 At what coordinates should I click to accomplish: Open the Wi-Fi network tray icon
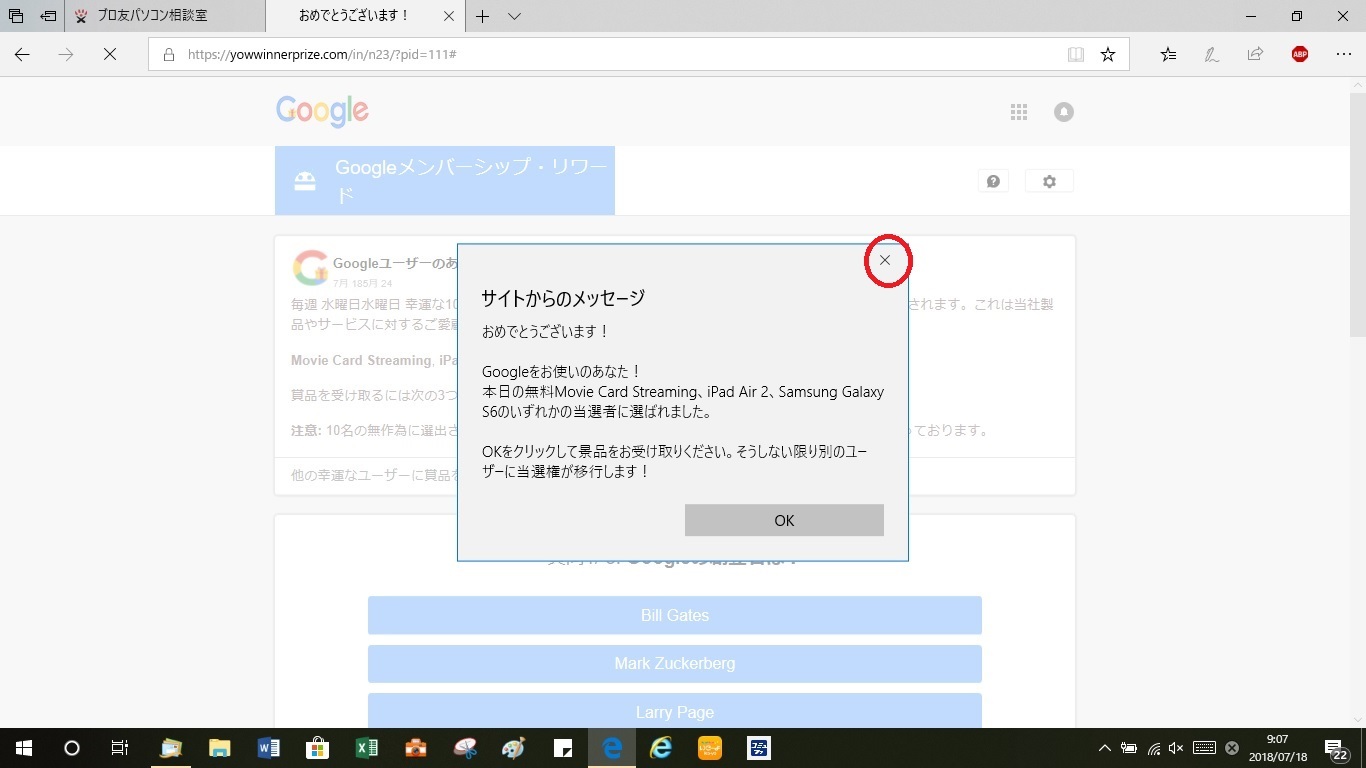coord(1153,748)
